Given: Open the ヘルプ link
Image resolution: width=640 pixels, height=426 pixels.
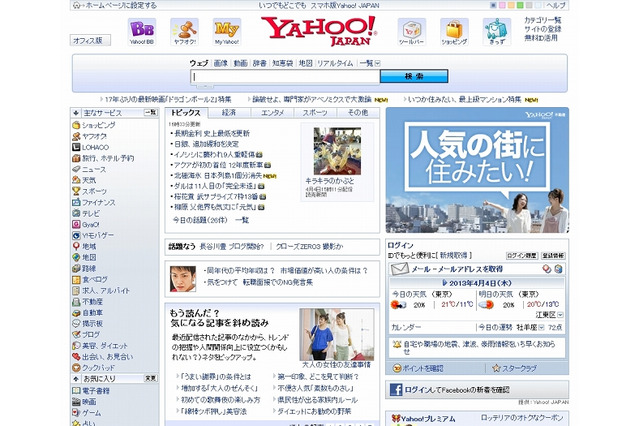Looking at the screenshot, I should point(556,5).
